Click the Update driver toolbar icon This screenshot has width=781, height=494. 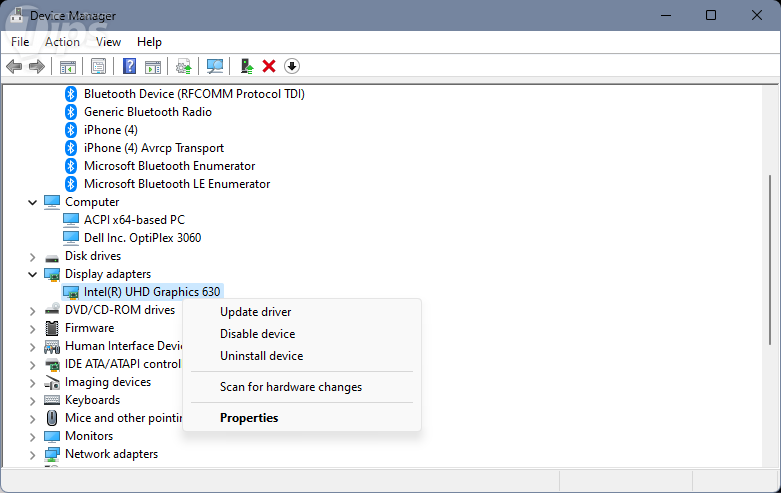tap(184, 66)
